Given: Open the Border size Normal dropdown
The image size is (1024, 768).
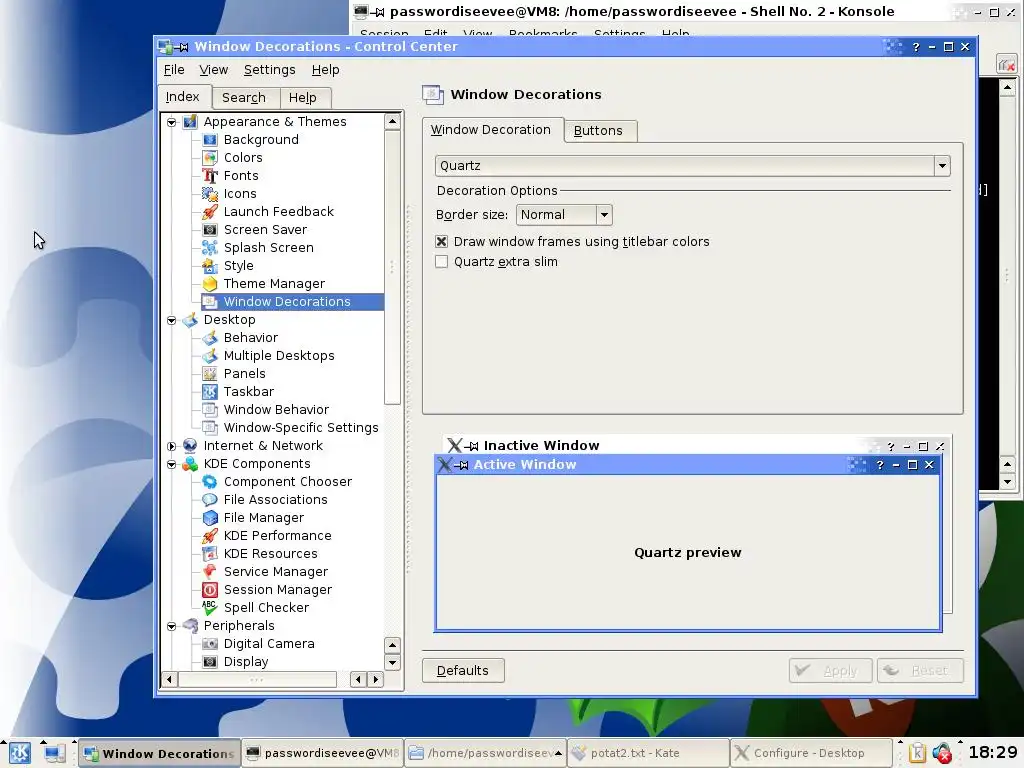Looking at the screenshot, I should [564, 215].
